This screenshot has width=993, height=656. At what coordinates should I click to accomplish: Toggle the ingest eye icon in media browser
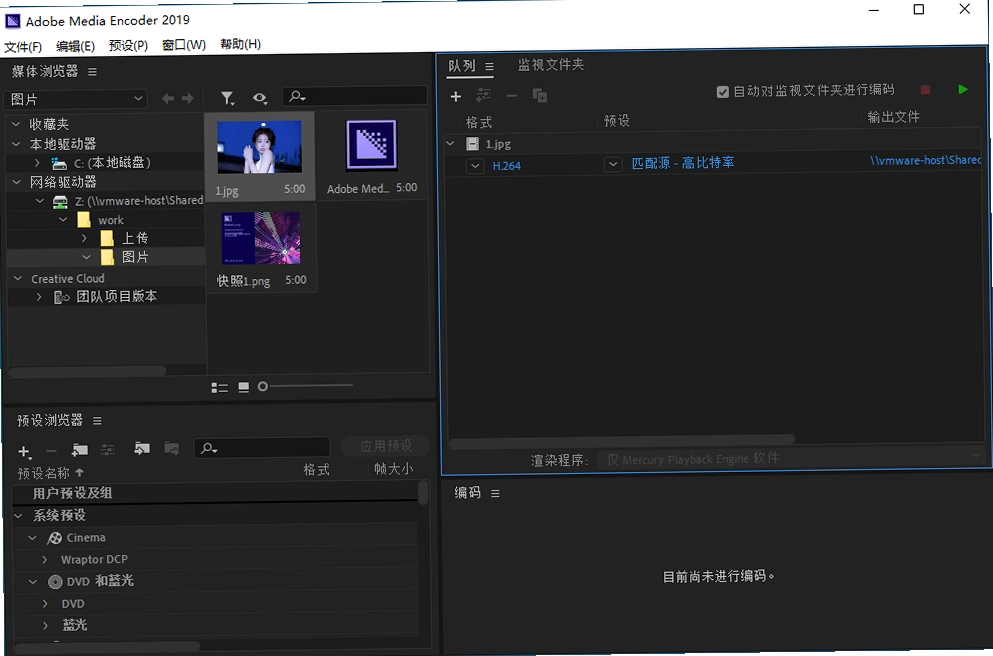[260, 98]
